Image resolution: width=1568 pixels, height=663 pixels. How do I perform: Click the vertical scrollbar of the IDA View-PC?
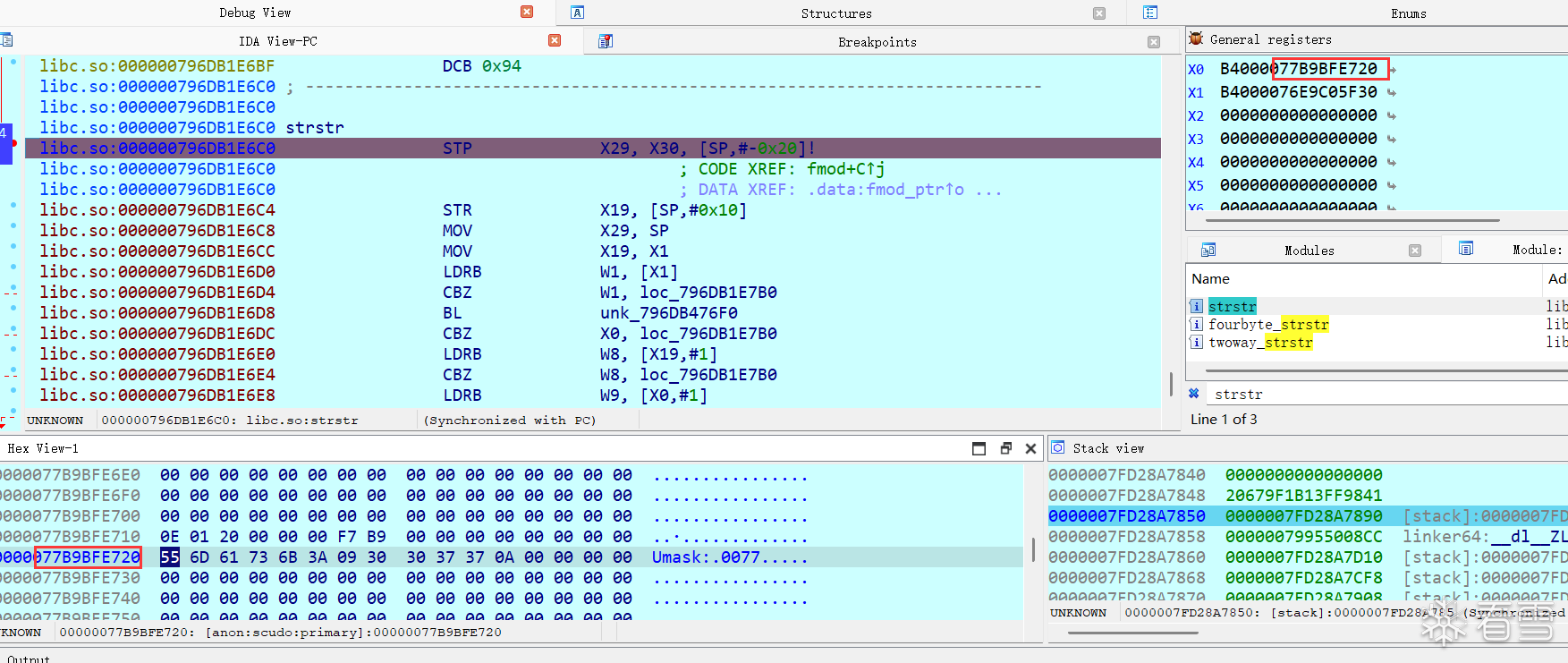click(x=1171, y=384)
